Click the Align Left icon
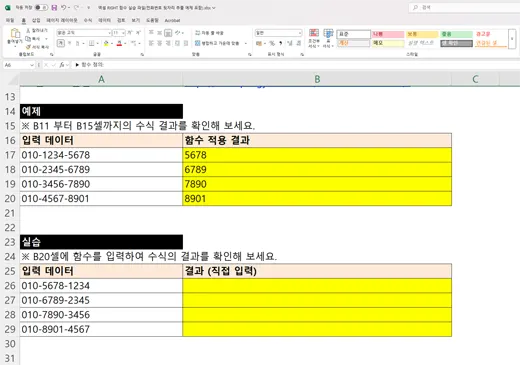The width and height of the screenshot is (520, 365). [151, 43]
